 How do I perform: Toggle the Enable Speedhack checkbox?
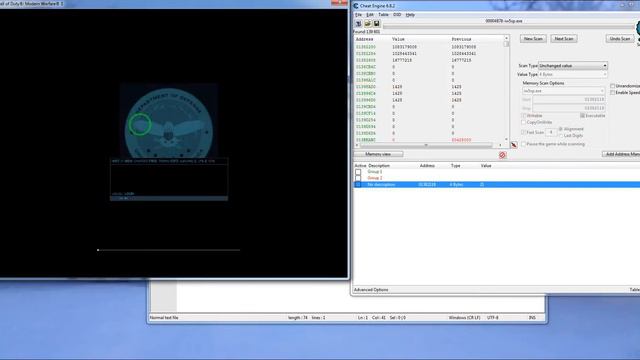613,93
